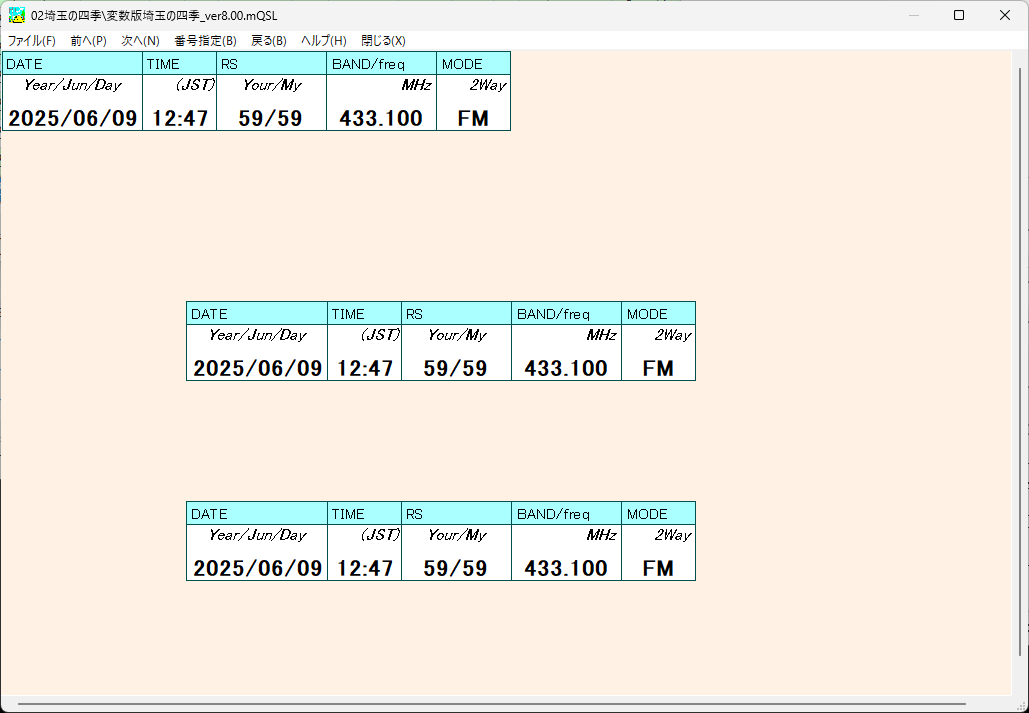This screenshot has width=1029, height=713.
Task: Select the 2025/06/09 date in the lowest table
Action: (x=258, y=568)
